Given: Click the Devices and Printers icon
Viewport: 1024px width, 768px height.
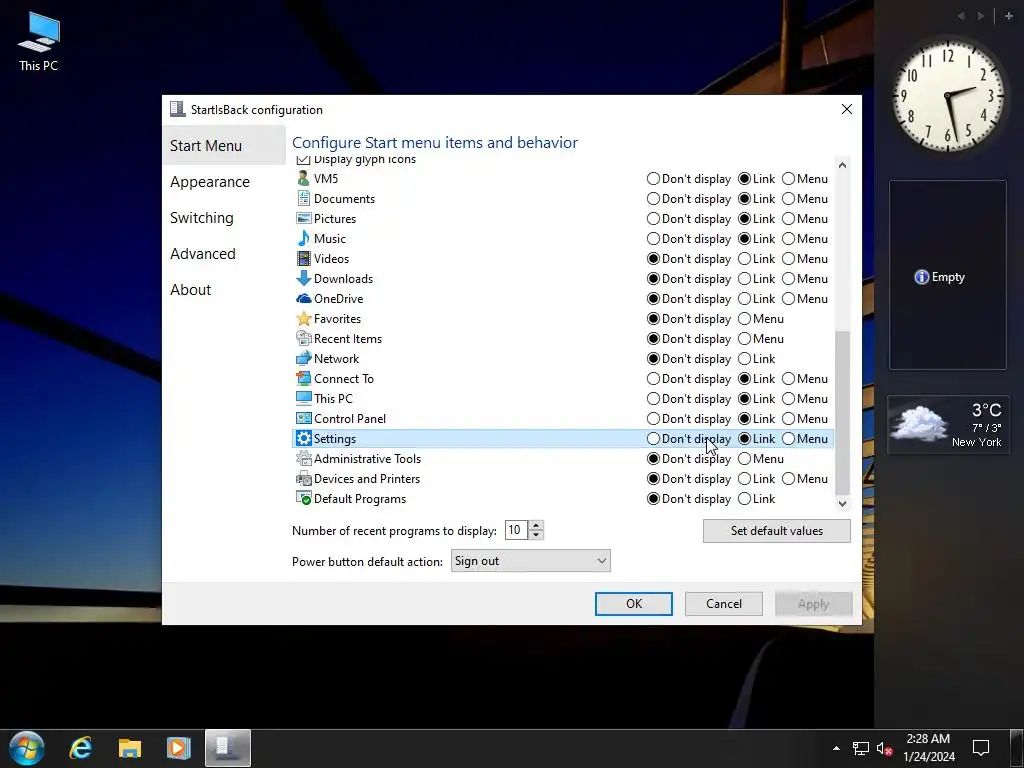Looking at the screenshot, I should (x=303, y=479).
